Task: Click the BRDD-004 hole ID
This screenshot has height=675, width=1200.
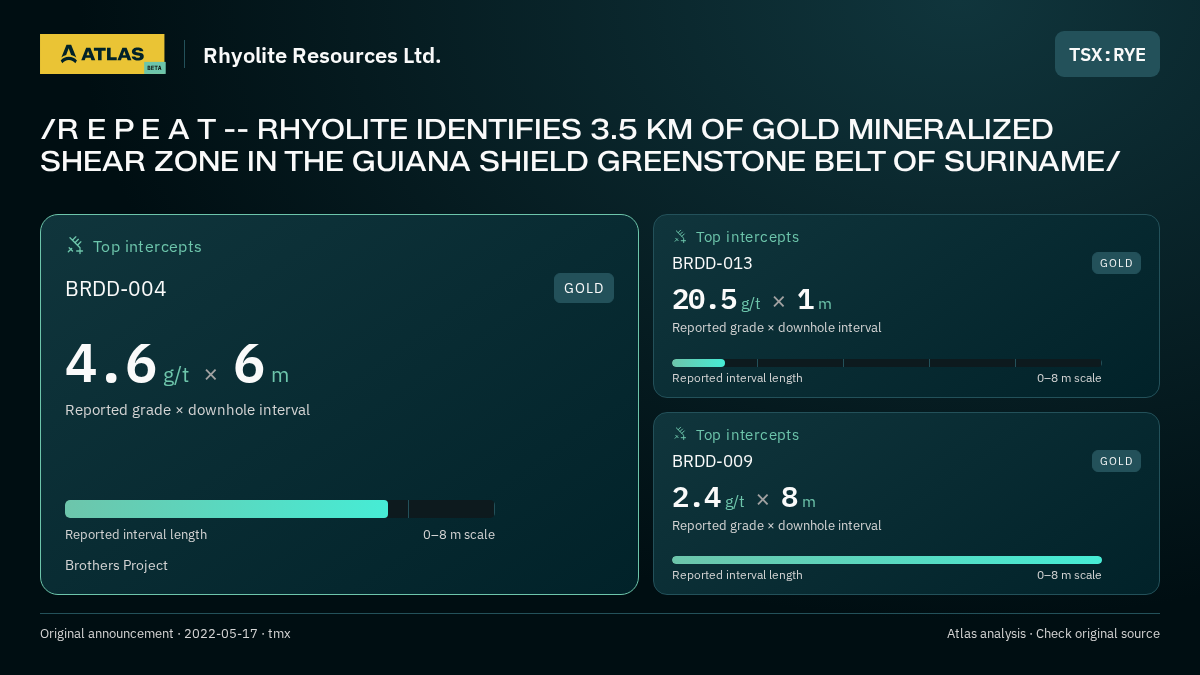Action: (116, 289)
